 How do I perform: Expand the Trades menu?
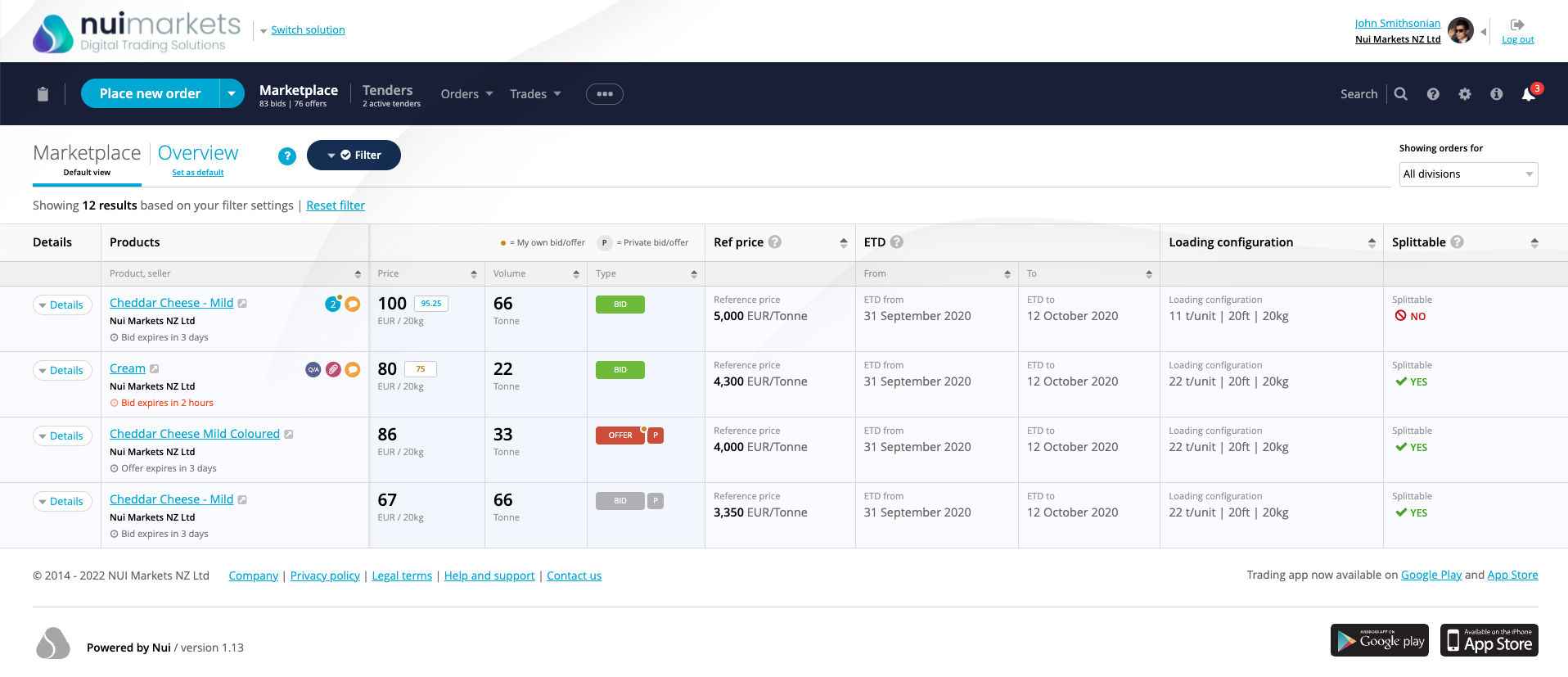535,94
